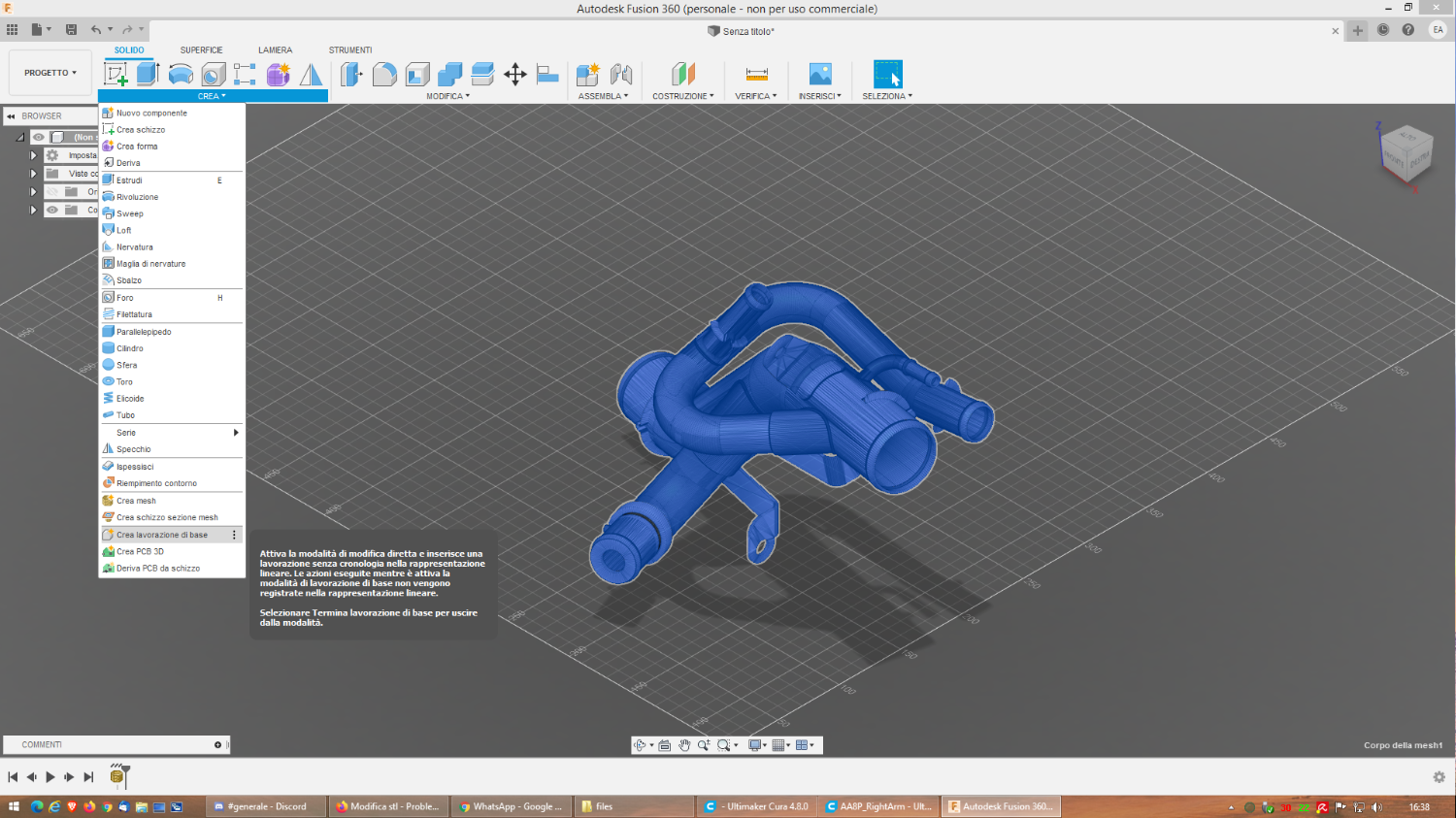This screenshot has height=818, width=1456.
Task: Expand the Serie submenu arrow
Action: 235,433
